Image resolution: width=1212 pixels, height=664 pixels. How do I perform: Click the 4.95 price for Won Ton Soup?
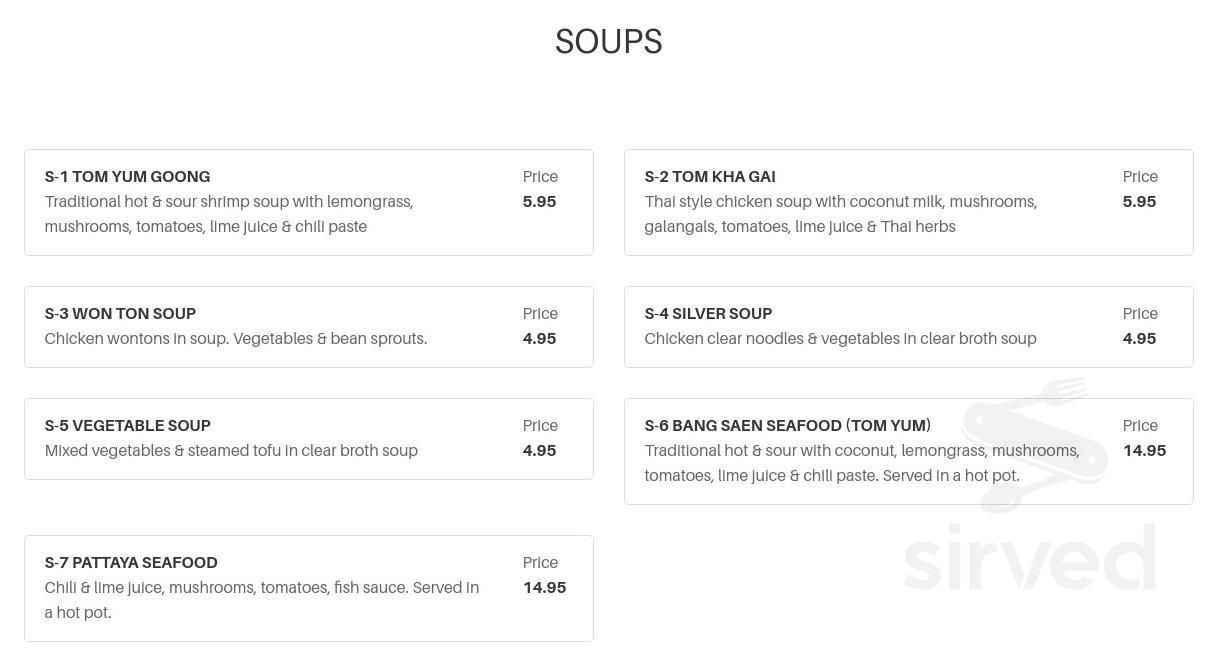point(539,339)
